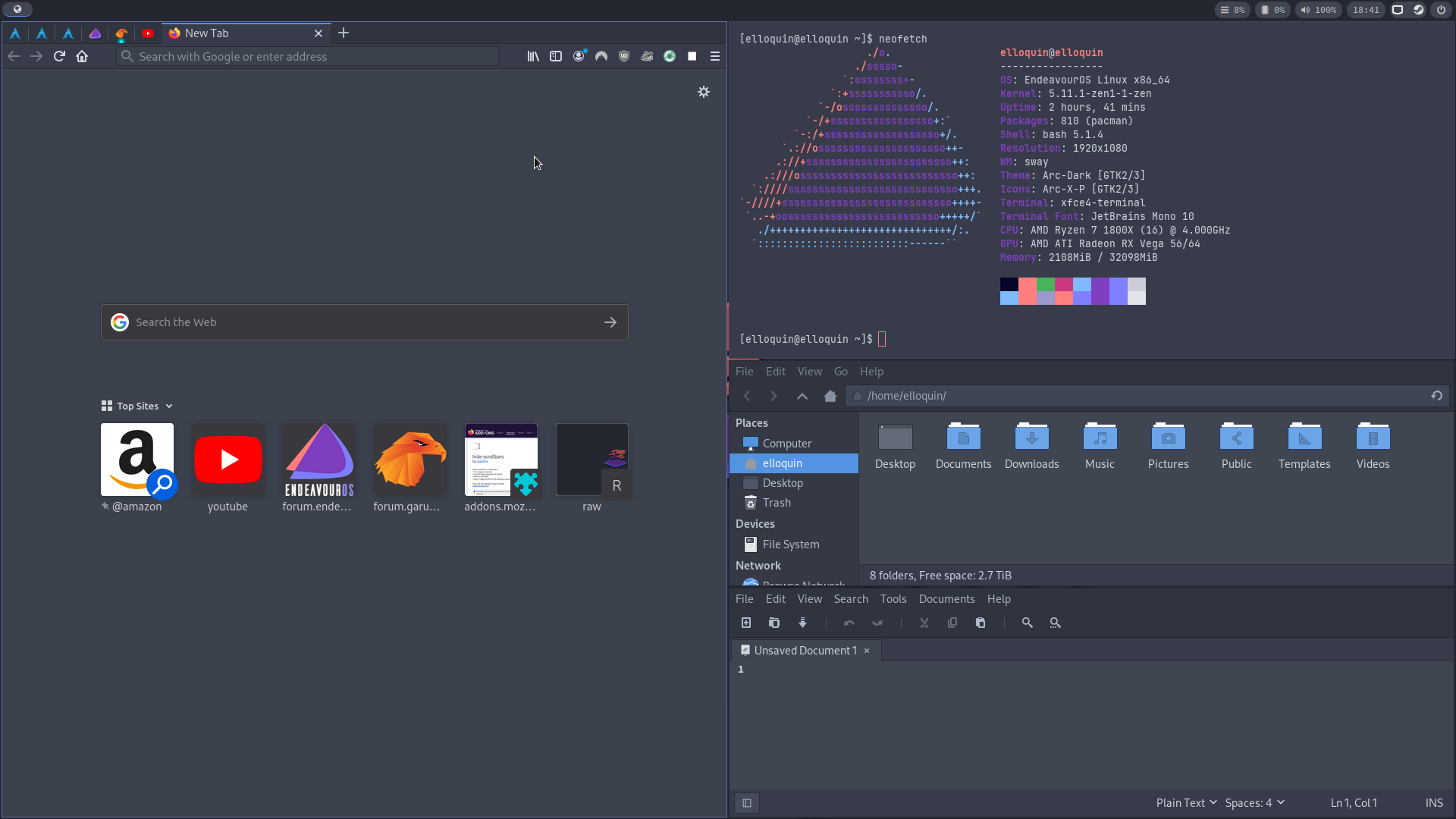Open the Spaces: 4 indentation dropdown
This screenshot has height=819, width=1456.
coord(1255,803)
